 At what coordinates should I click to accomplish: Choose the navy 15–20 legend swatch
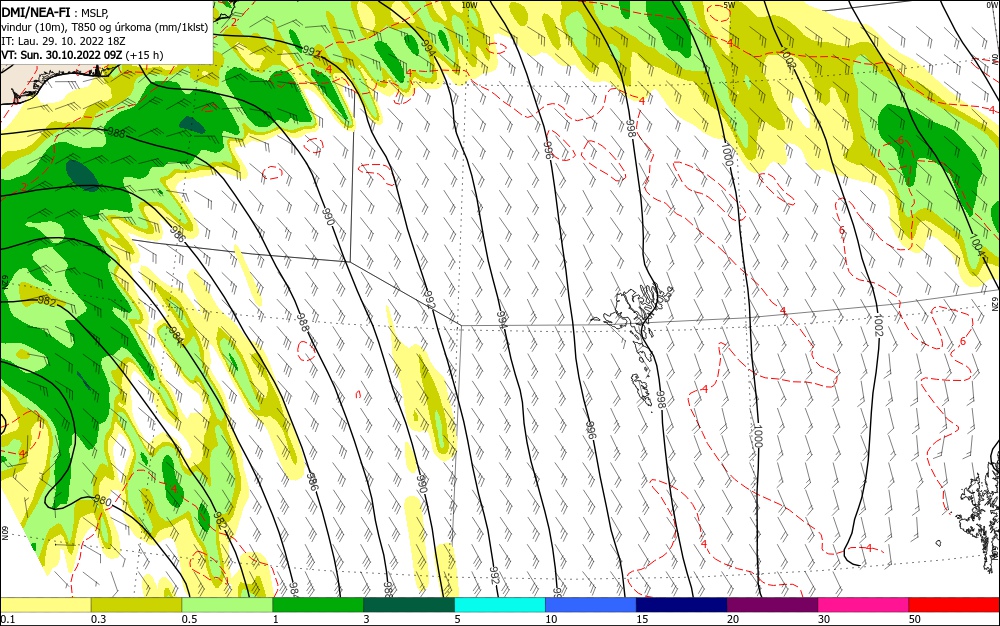click(682, 605)
